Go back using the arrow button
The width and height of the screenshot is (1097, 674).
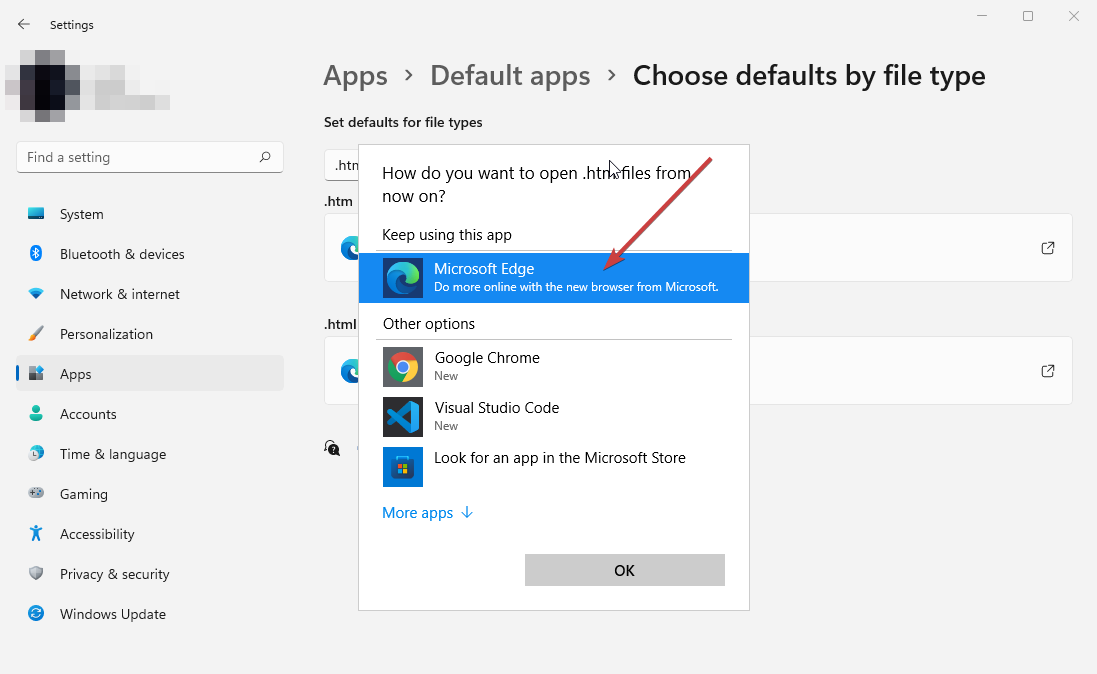[23, 24]
